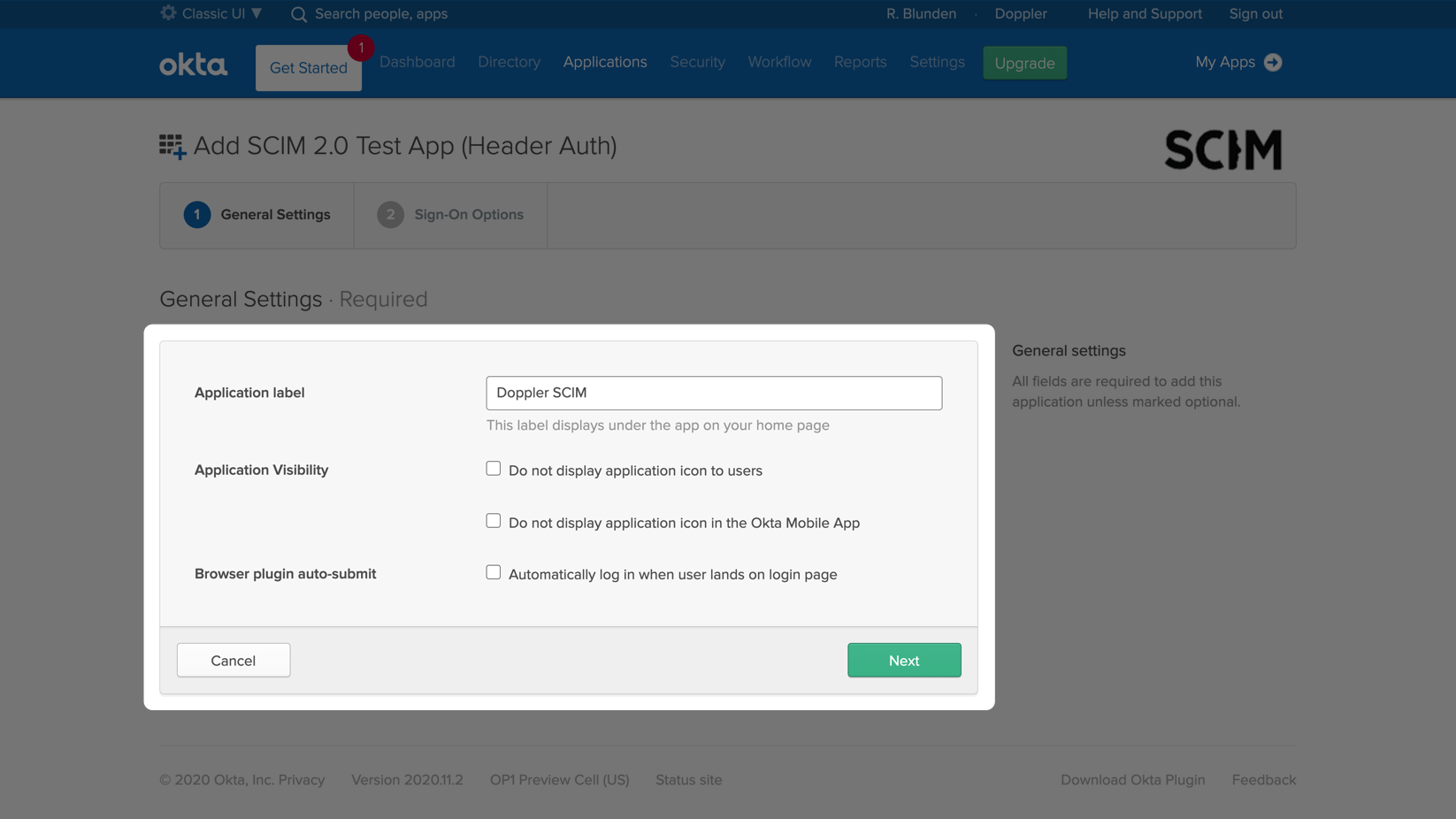Image resolution: width=1456 pixels, height=819 pixels.
Task: Click the My Apps arrow icon
Action: tap(1273, 62)
